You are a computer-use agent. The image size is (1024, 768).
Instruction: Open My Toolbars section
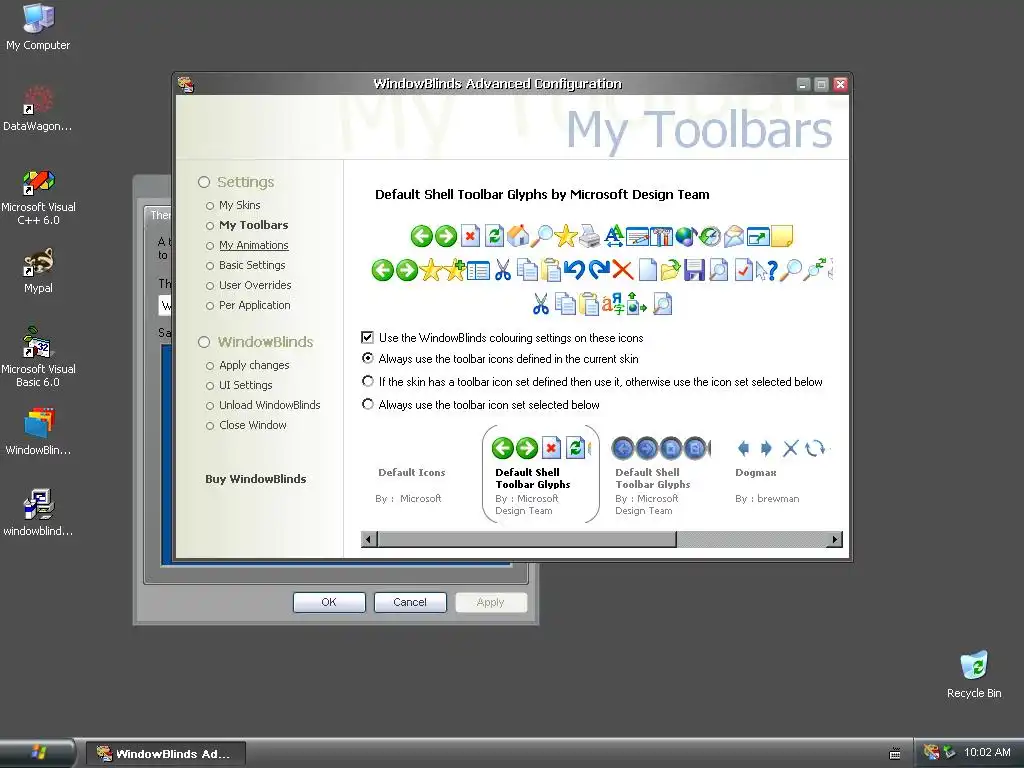(253, 225)
